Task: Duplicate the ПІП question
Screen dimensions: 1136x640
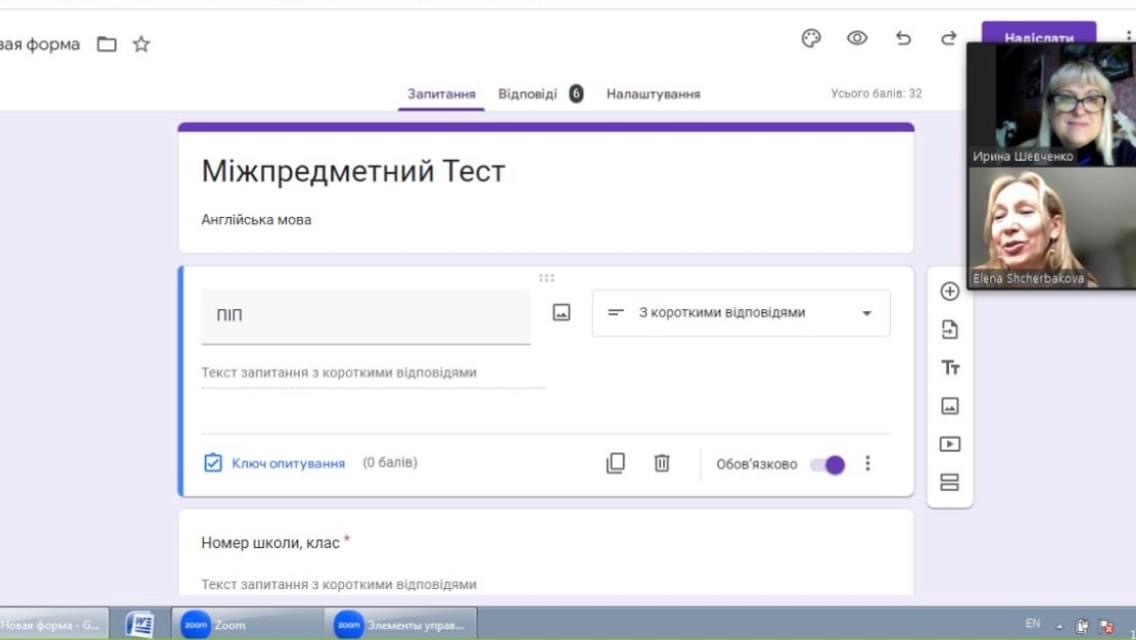Action: point(616,463)
